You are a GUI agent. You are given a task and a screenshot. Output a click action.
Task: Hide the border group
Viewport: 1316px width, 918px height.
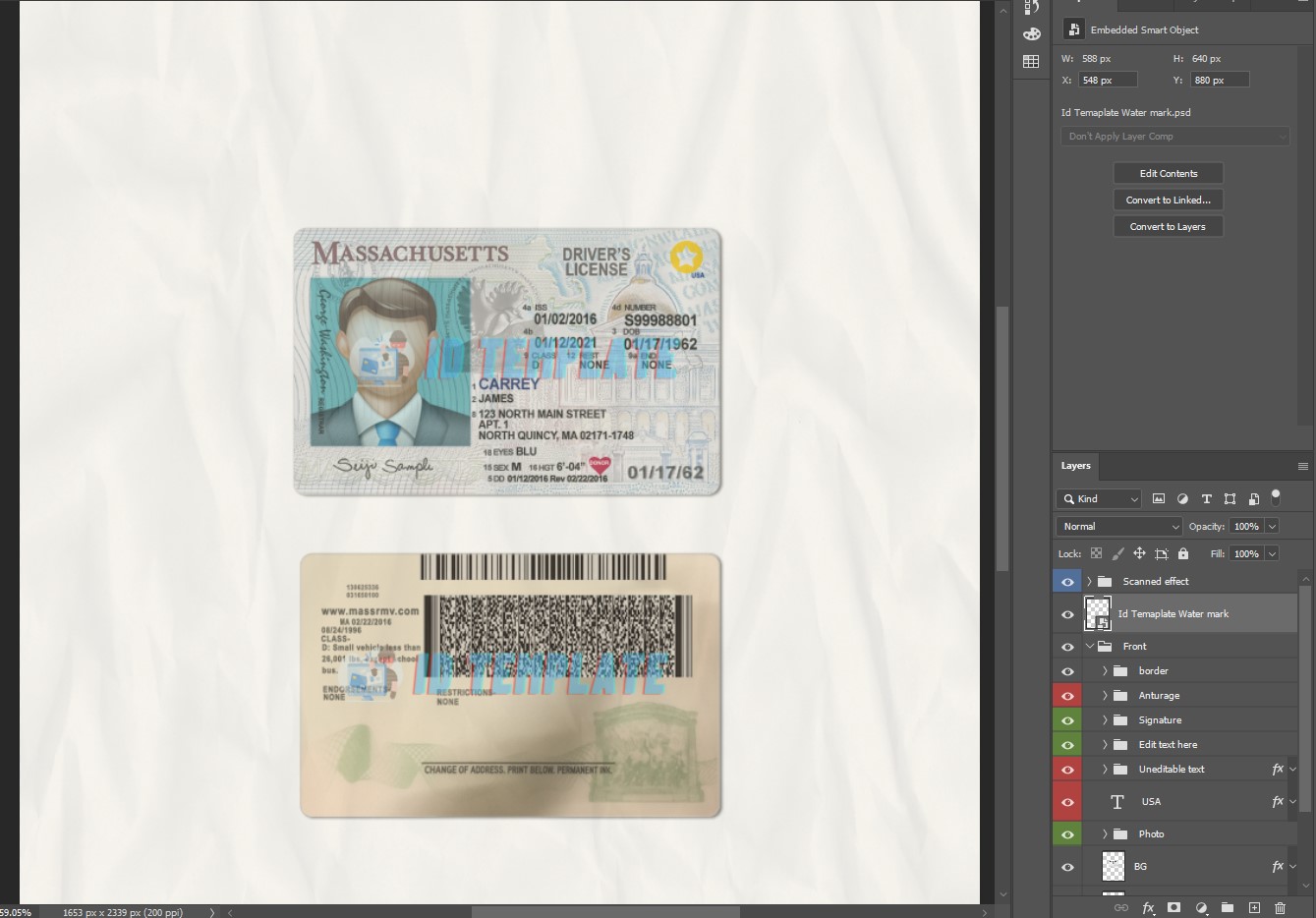coord(1067,671)
